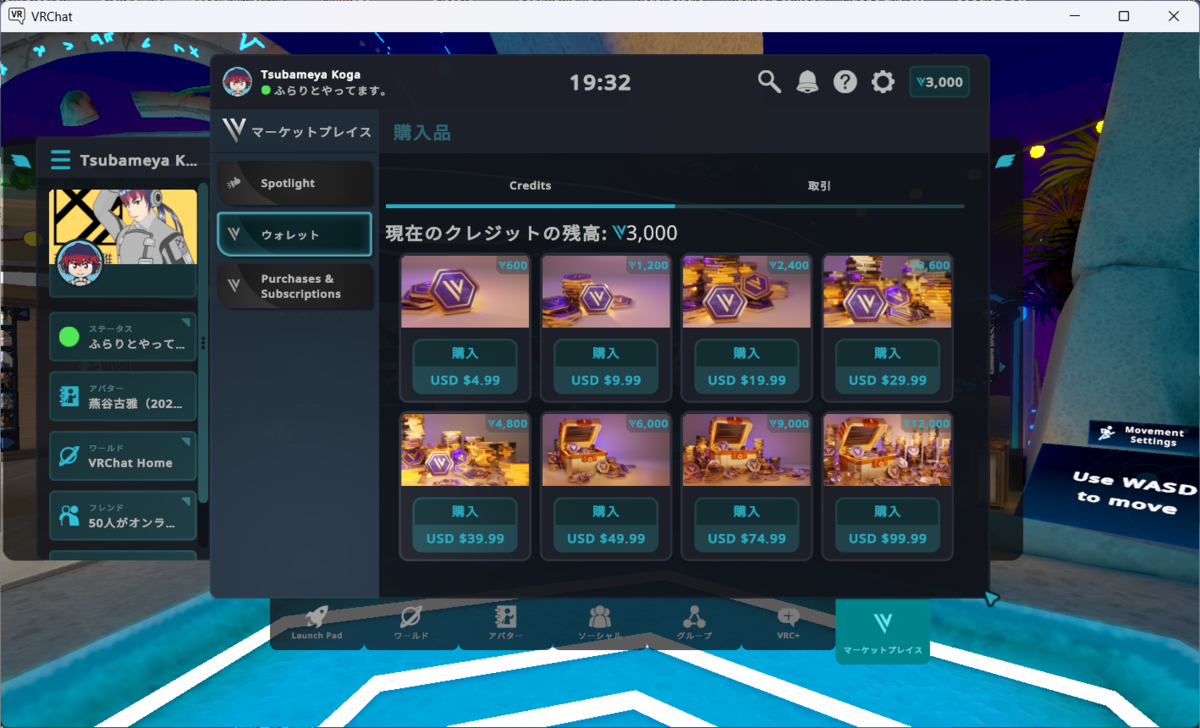The width and height of the screenshot is (1200, 728).
Task: Select ウォレット in marketplace sidebar
Action: click(x=294, y=235)
